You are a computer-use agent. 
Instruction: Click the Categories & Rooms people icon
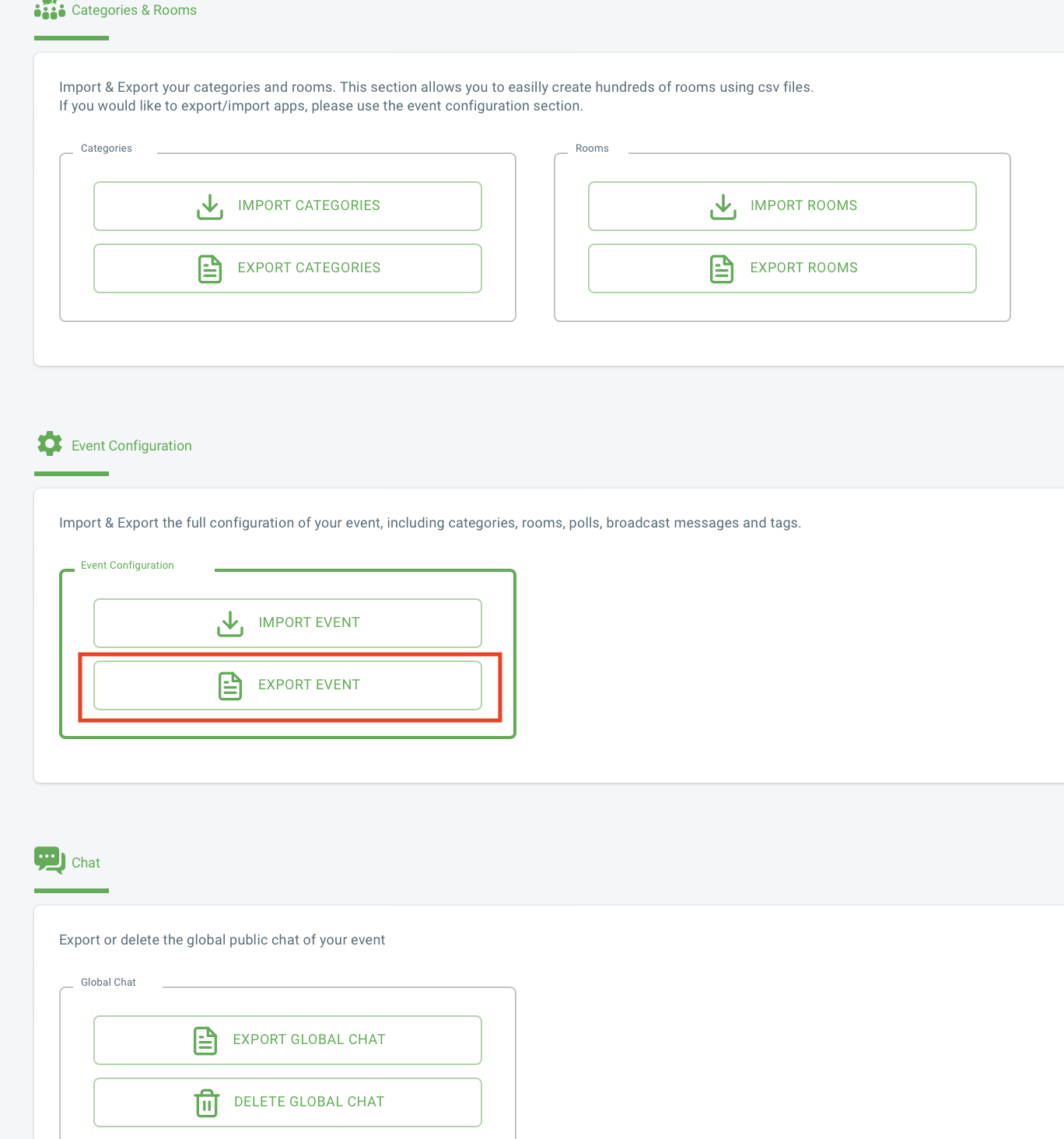pos(50,9)
